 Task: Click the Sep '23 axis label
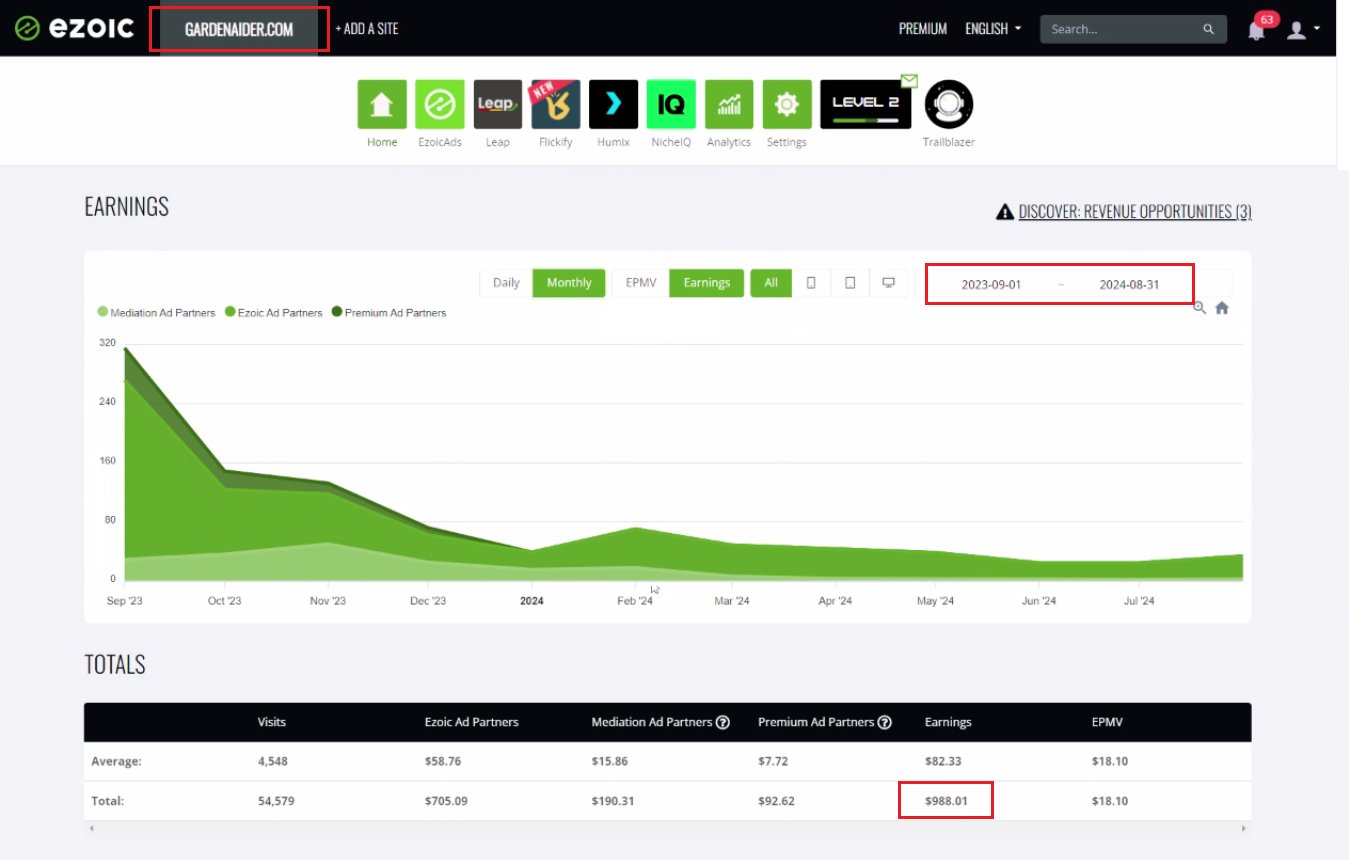125,601
